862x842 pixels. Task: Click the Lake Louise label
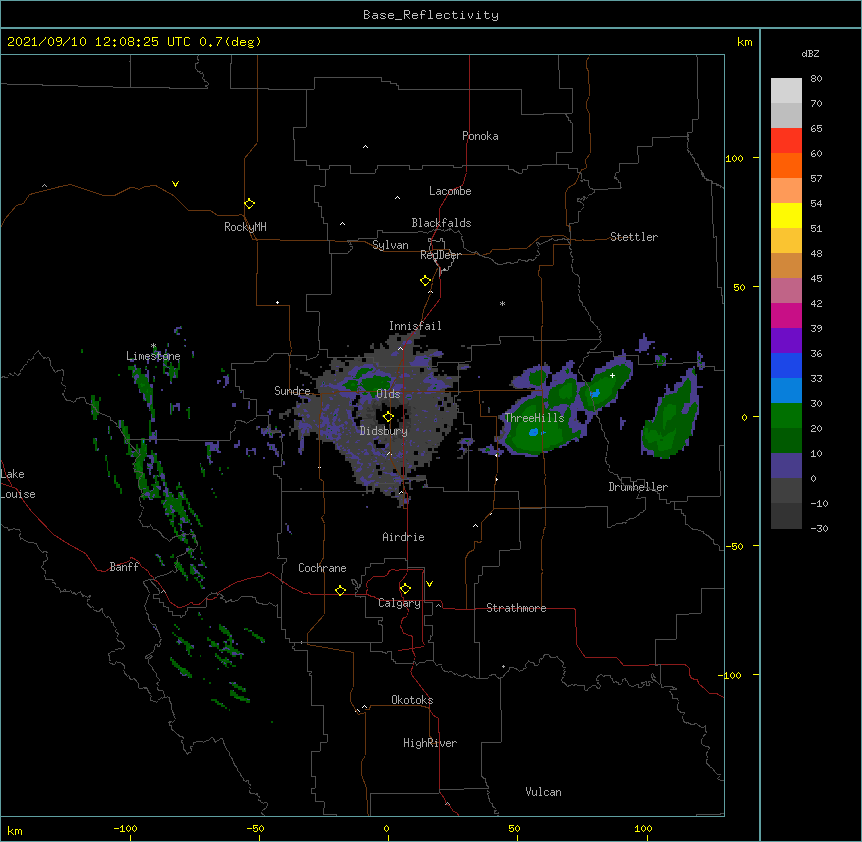point(18,484)
